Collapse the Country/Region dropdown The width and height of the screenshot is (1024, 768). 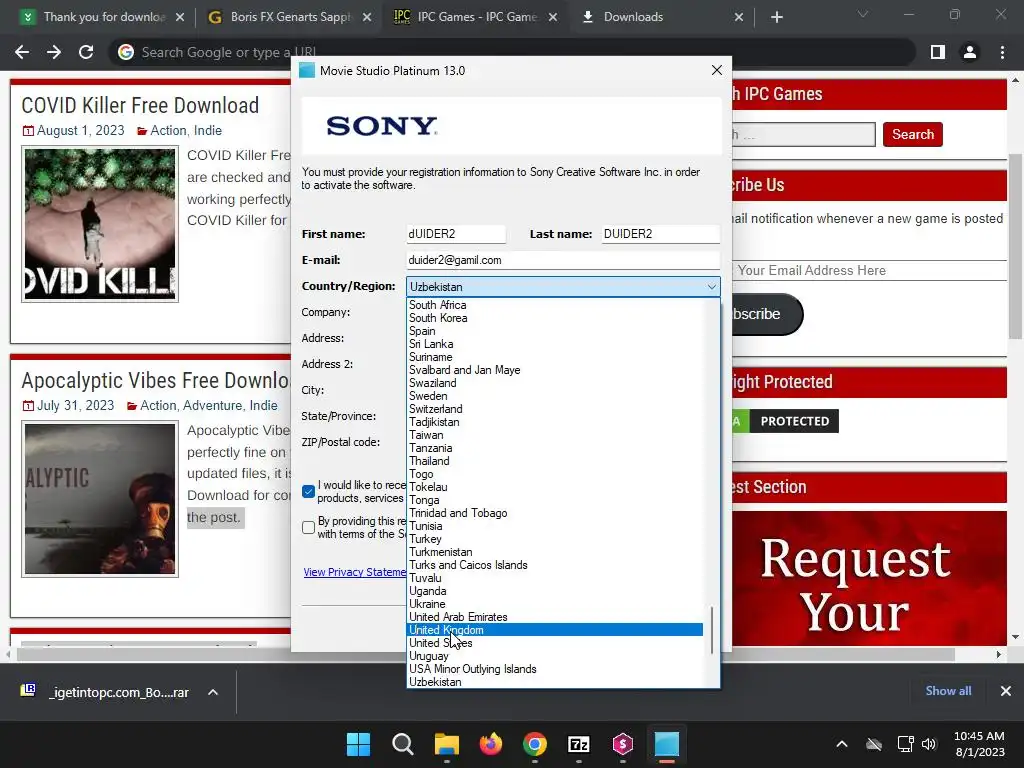711,287
